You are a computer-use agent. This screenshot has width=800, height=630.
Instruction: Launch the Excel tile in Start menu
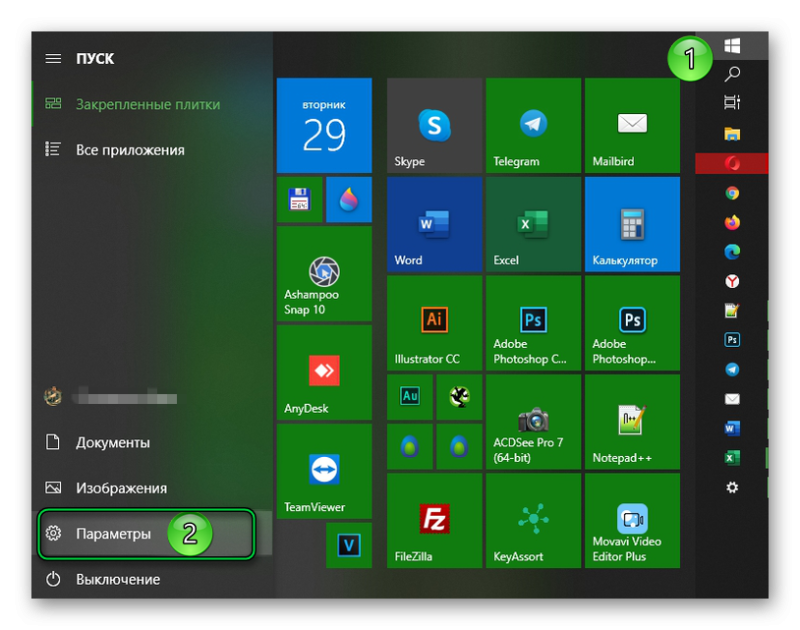click(534, 224)
